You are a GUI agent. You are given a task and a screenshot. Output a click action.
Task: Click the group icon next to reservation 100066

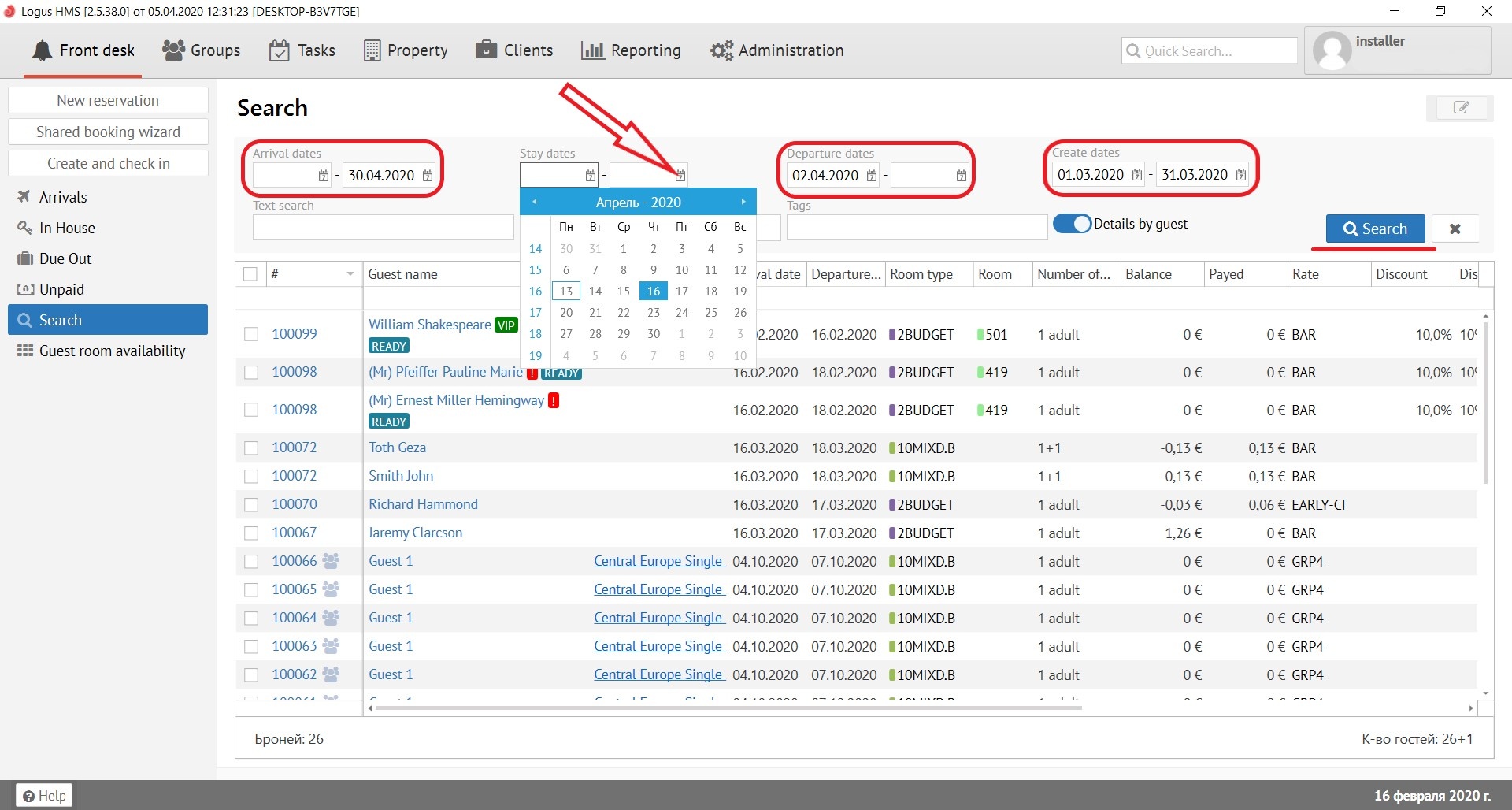click(x=332, y=561)
